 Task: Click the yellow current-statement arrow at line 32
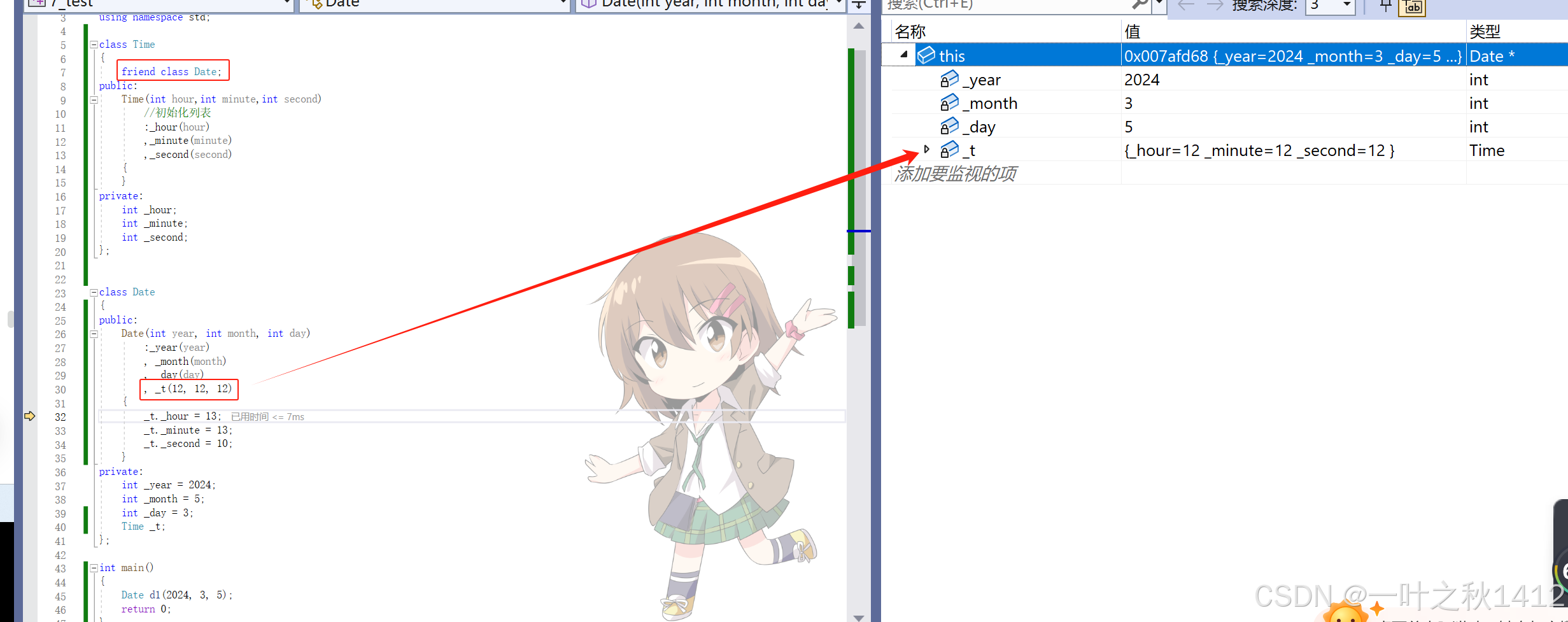point(29,416)
